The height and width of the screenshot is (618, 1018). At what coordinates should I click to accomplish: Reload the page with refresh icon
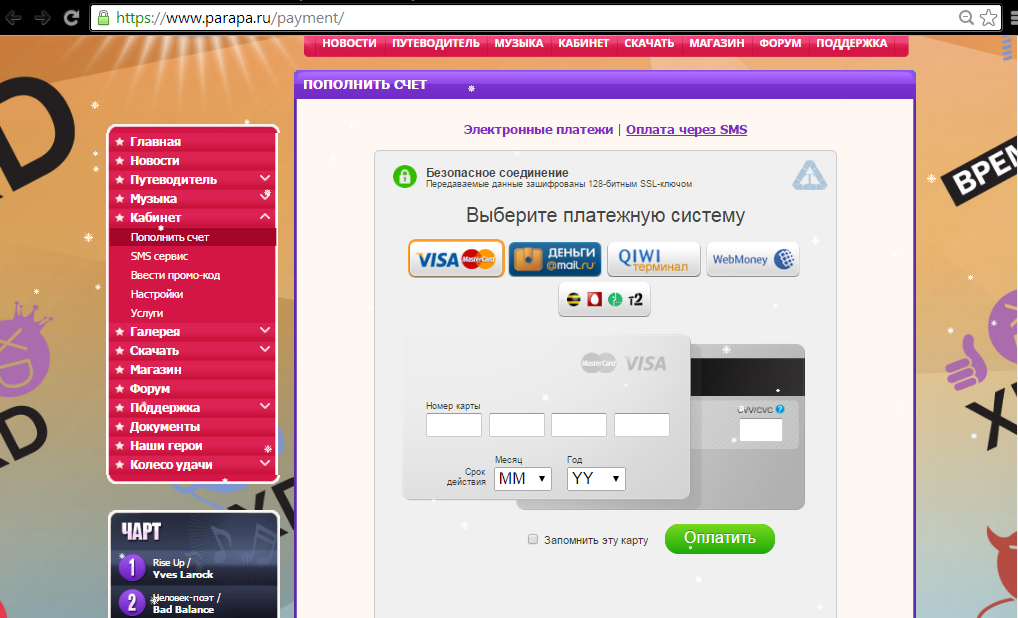(71, 18)
